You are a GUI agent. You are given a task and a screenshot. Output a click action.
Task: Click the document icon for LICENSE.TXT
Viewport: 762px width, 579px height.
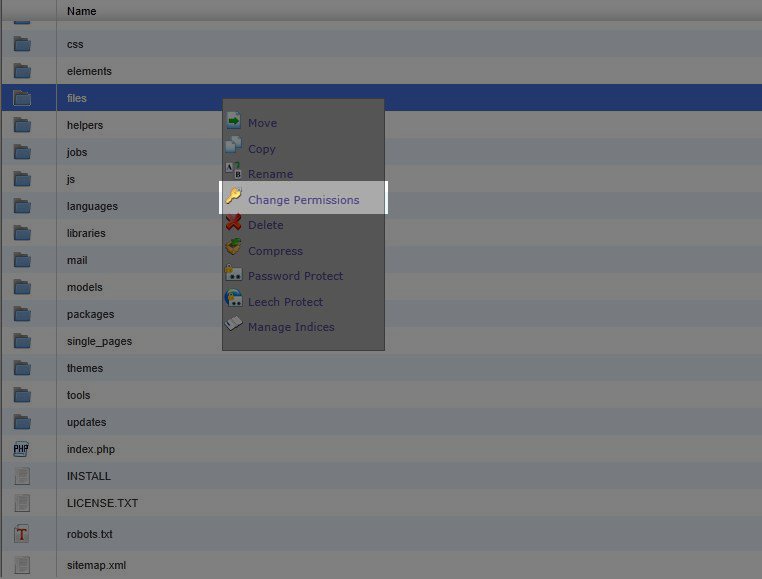point(22,503)
